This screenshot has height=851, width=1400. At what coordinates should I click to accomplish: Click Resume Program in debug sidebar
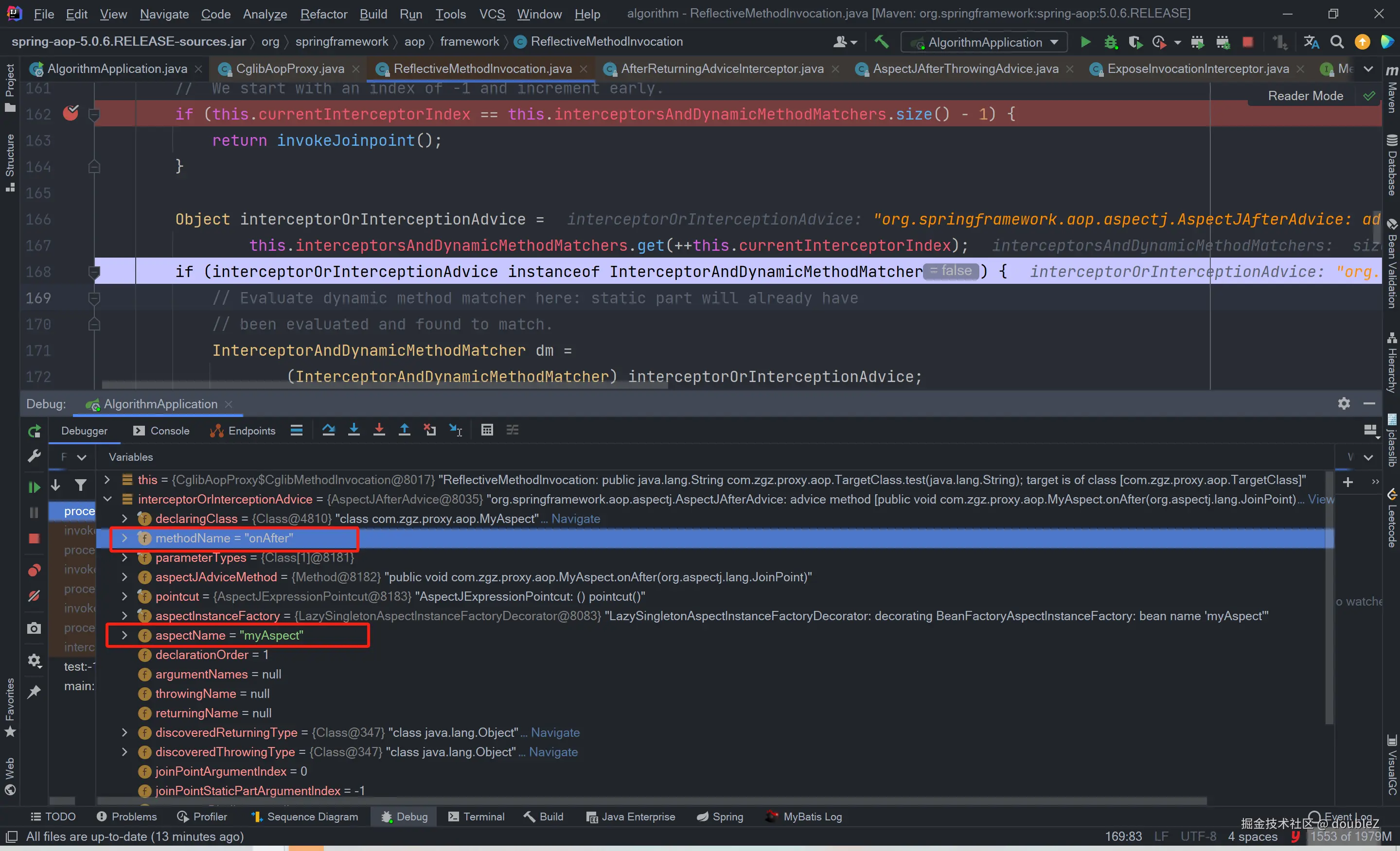pos(34,487)
